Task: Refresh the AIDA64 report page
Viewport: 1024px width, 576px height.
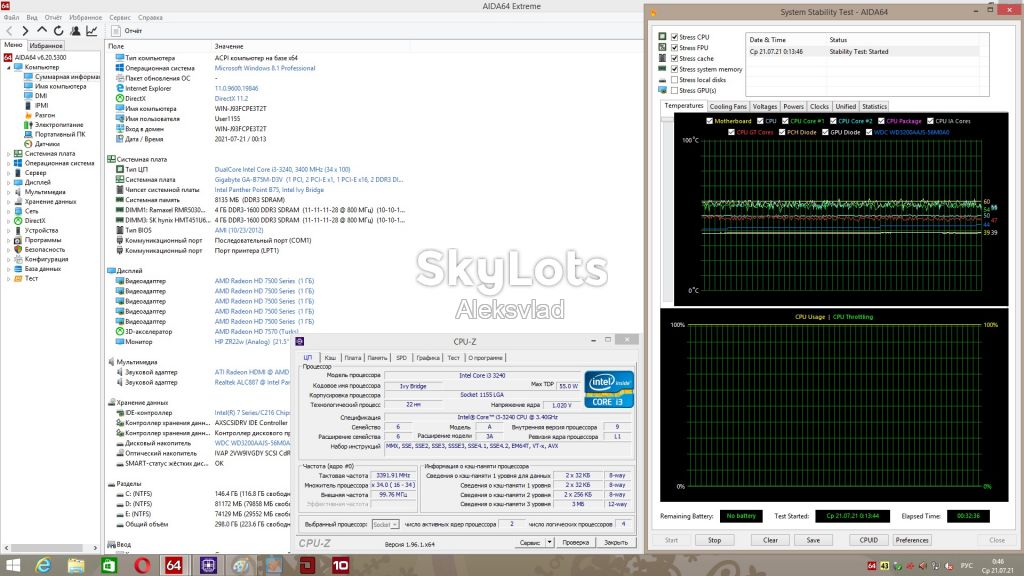Action: (59, 31)
